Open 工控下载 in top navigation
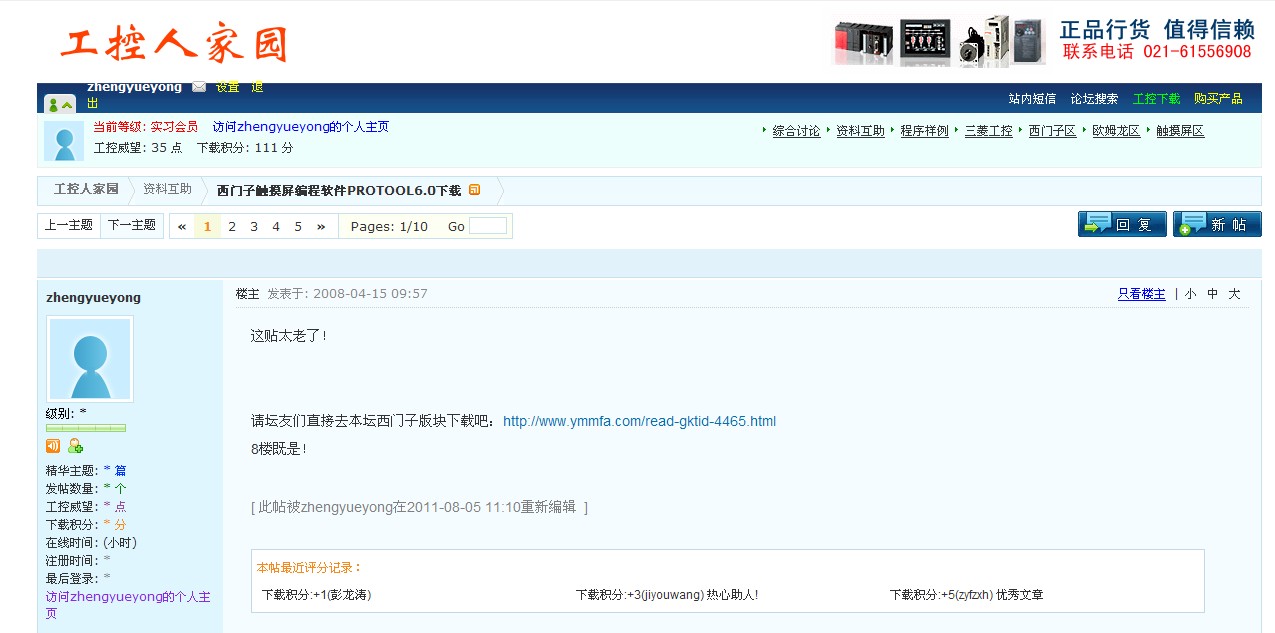 pos(1156,99)
